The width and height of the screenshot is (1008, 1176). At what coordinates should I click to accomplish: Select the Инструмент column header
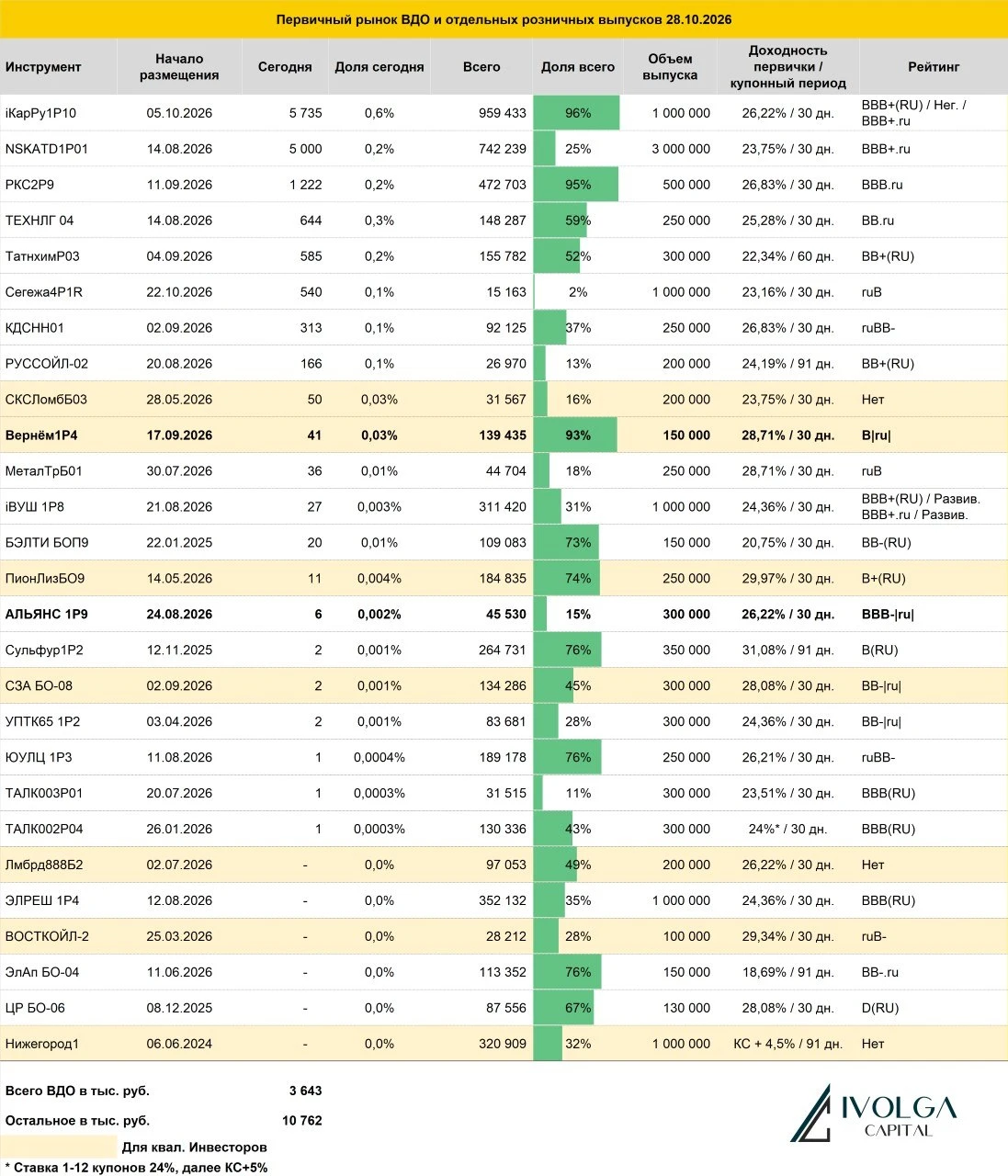tap(43, 67)
